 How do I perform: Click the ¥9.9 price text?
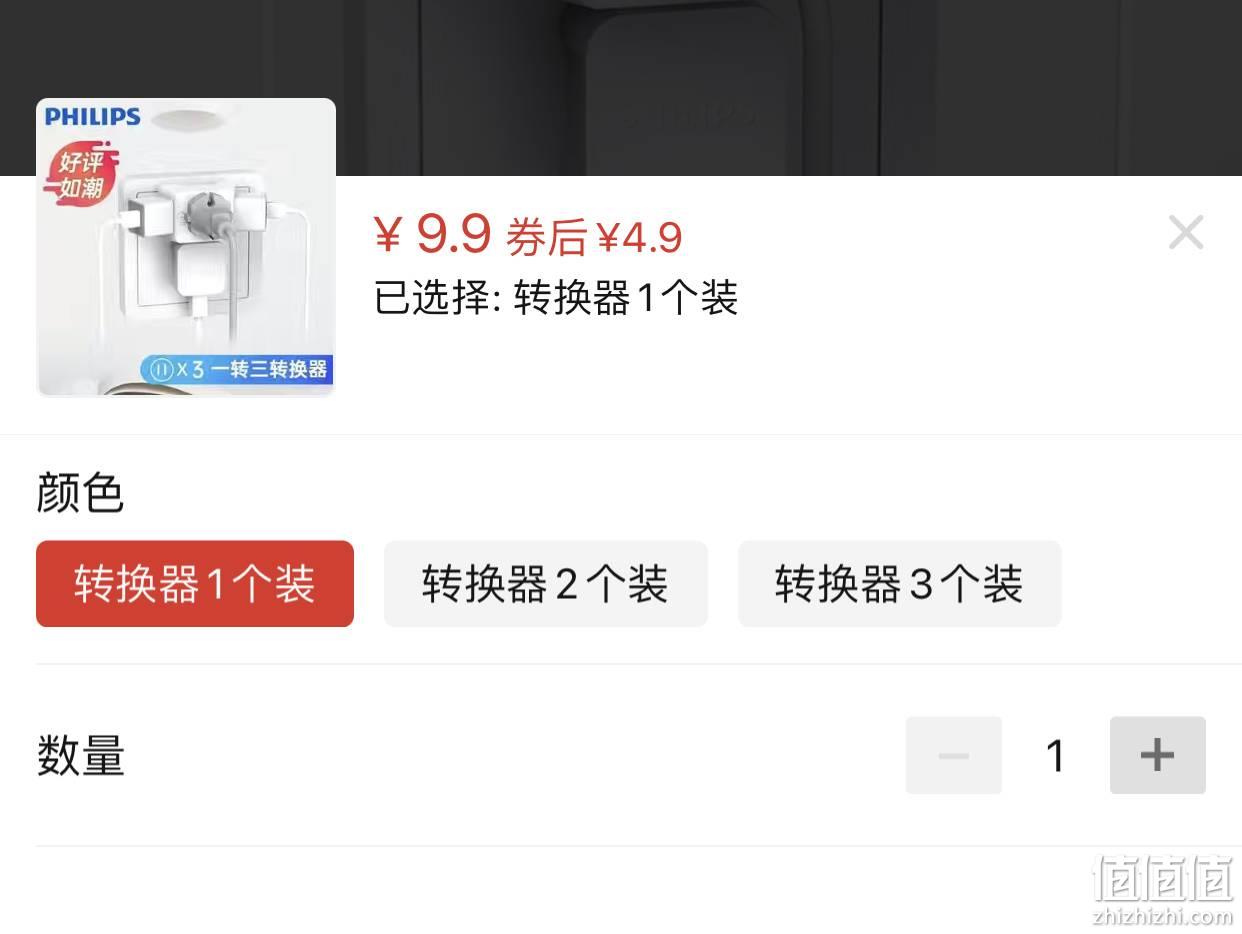tap(432, 234)
